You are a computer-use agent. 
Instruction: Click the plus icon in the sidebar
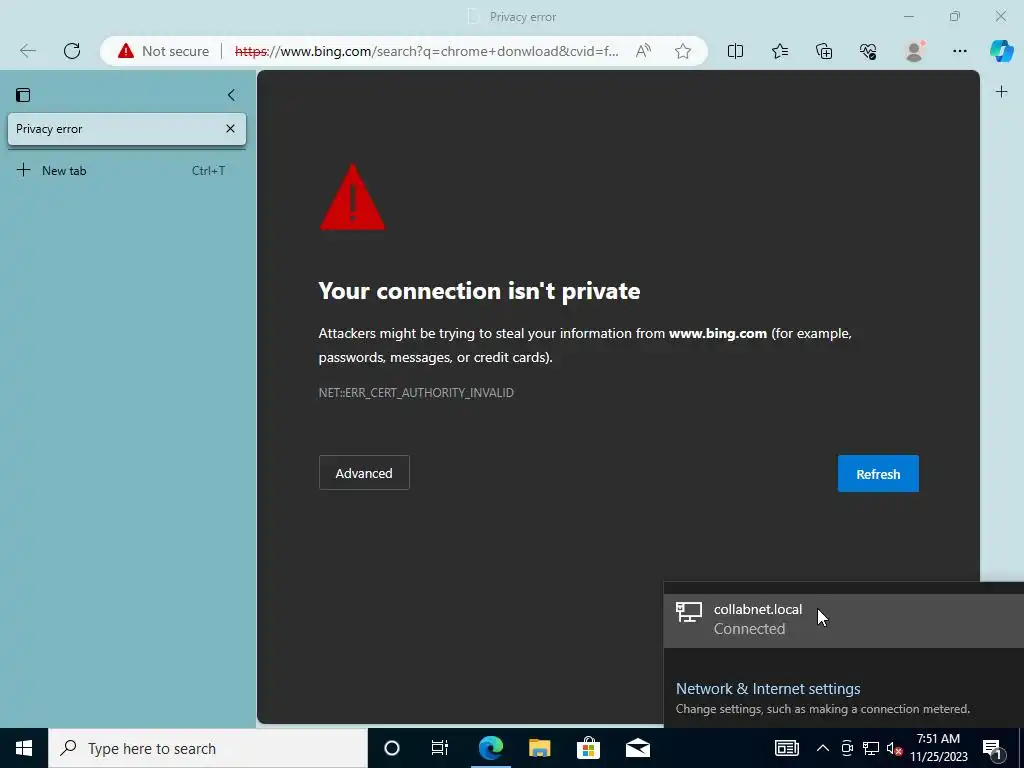pyautogui.click(x=1001, y=92)
